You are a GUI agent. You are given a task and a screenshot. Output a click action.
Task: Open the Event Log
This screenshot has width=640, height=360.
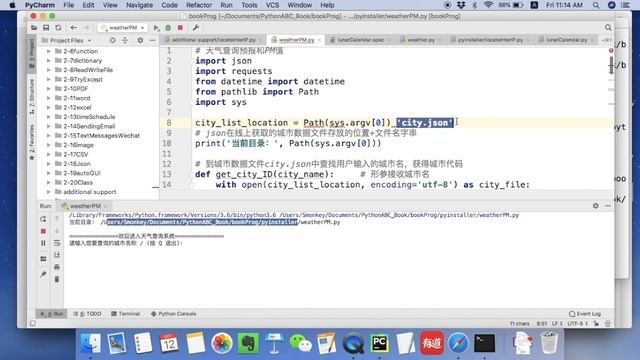(x=585, y=314)
